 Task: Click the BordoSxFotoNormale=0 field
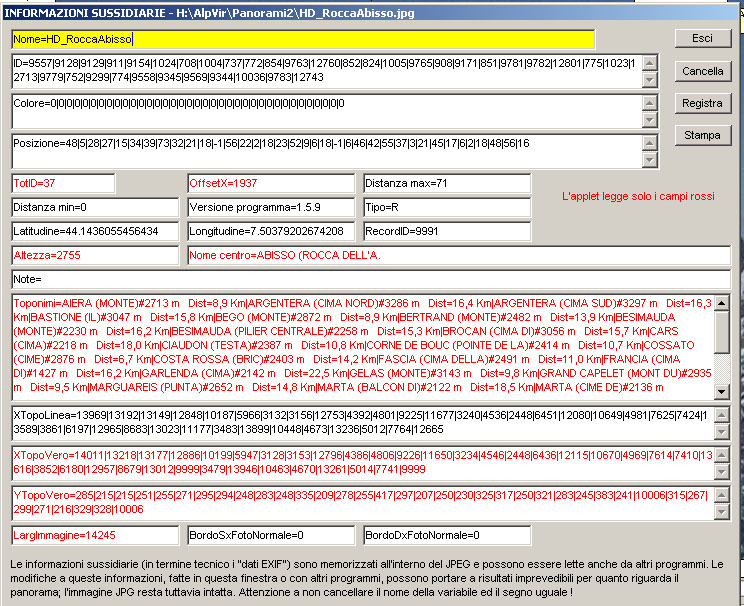click(x=271, y=535)
